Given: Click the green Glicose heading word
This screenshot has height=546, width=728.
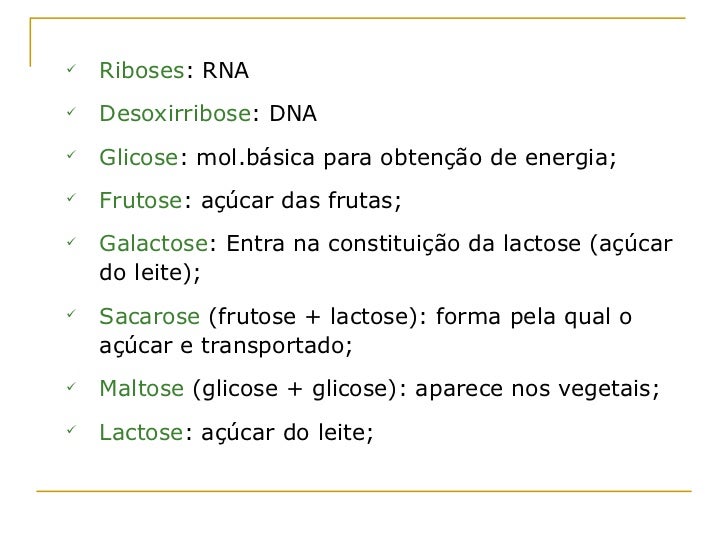Looking at the screenshot, I should pyautogui.click(x=138, y=157).
